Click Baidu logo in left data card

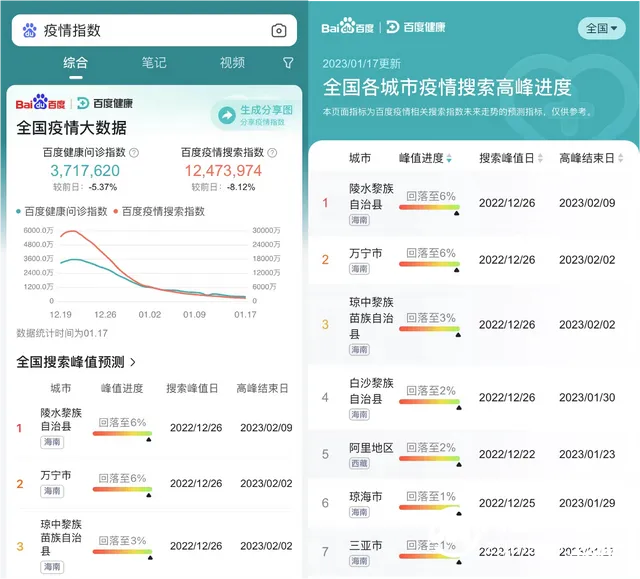pos(40,102)
